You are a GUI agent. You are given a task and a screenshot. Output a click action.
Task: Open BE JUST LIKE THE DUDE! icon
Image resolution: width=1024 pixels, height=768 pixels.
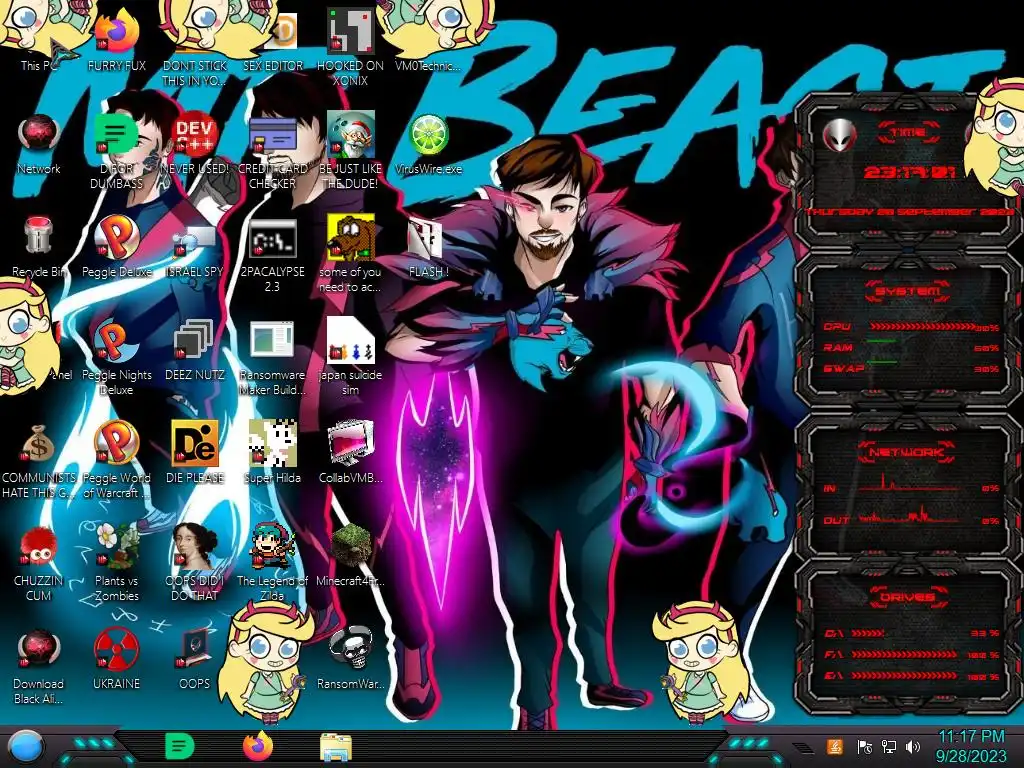(x=350, y=150)
